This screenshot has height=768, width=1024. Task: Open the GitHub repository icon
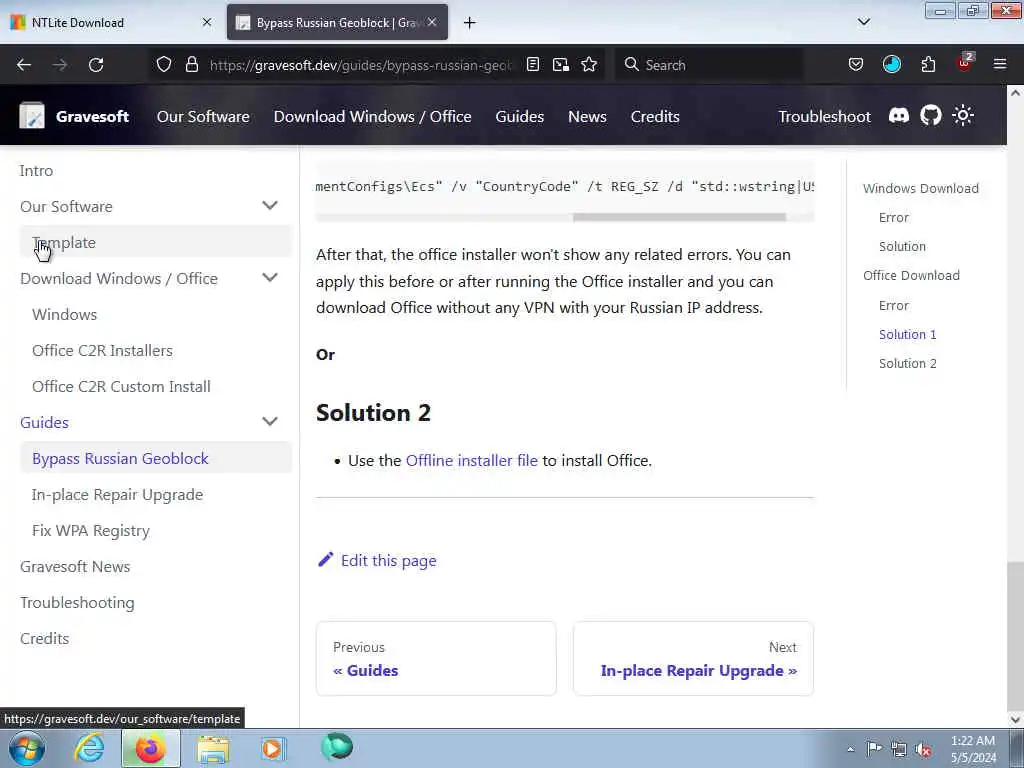tap(931, 116)
